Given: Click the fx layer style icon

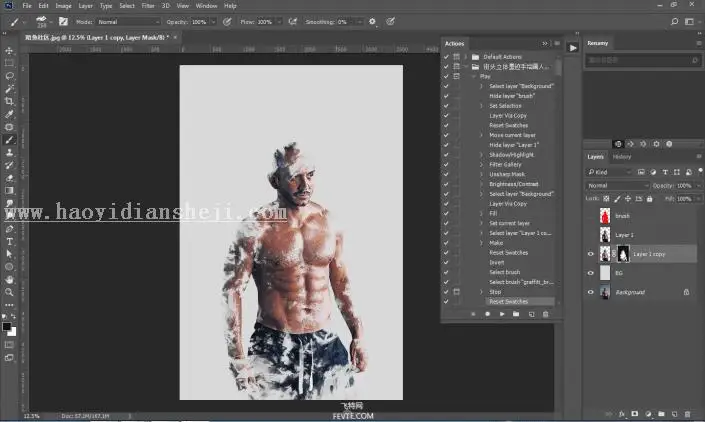Looking at the screenshot, I should 622,413.
